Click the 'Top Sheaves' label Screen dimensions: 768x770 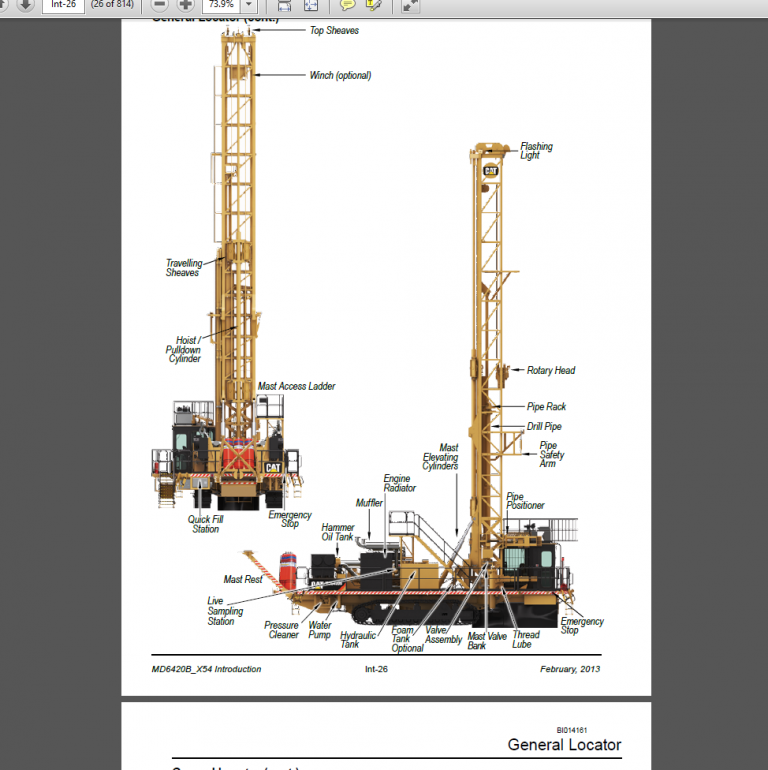pyautogui.click(x=334, y=30)
